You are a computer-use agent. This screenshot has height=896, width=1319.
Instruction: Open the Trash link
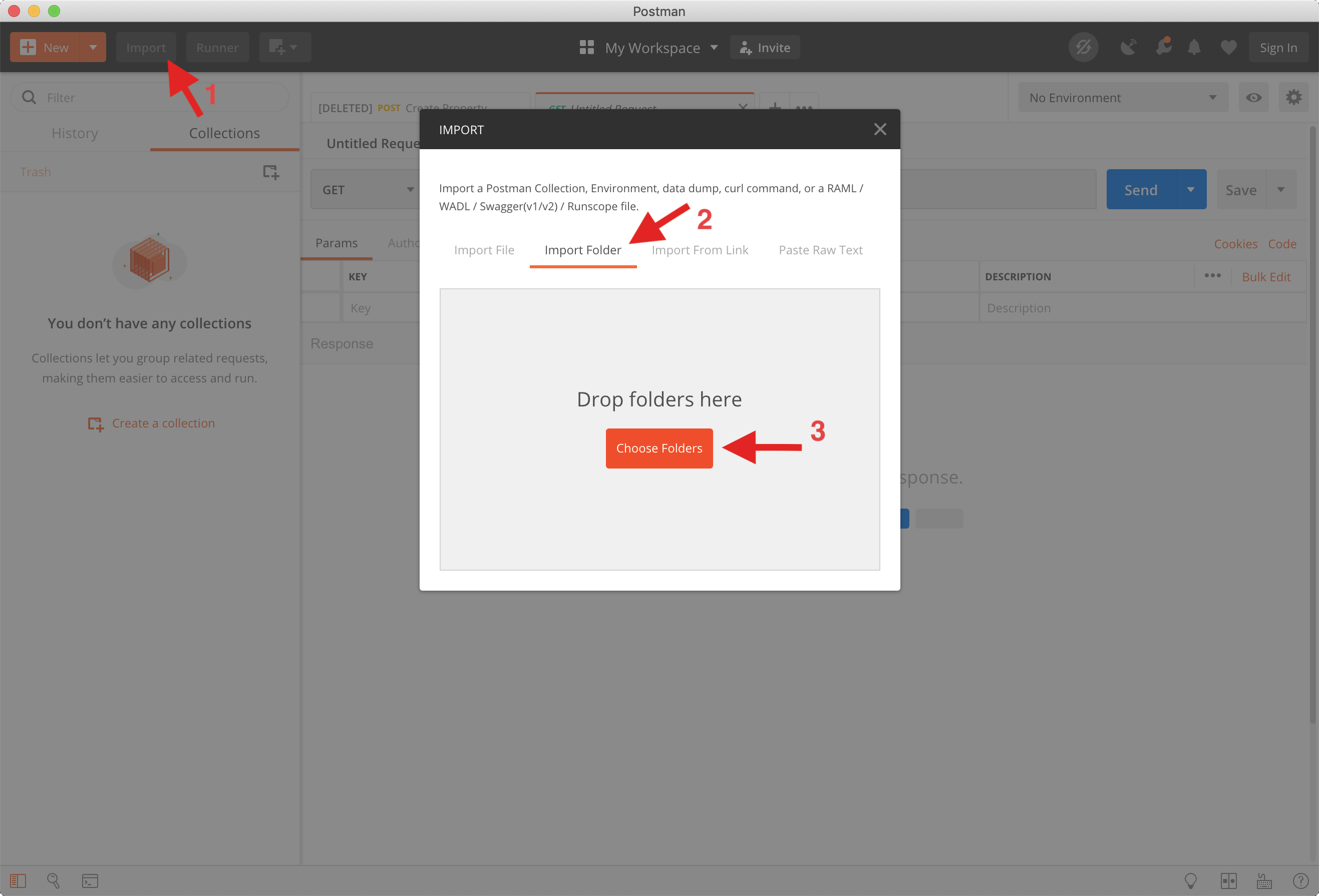click(x=35, y=172)
